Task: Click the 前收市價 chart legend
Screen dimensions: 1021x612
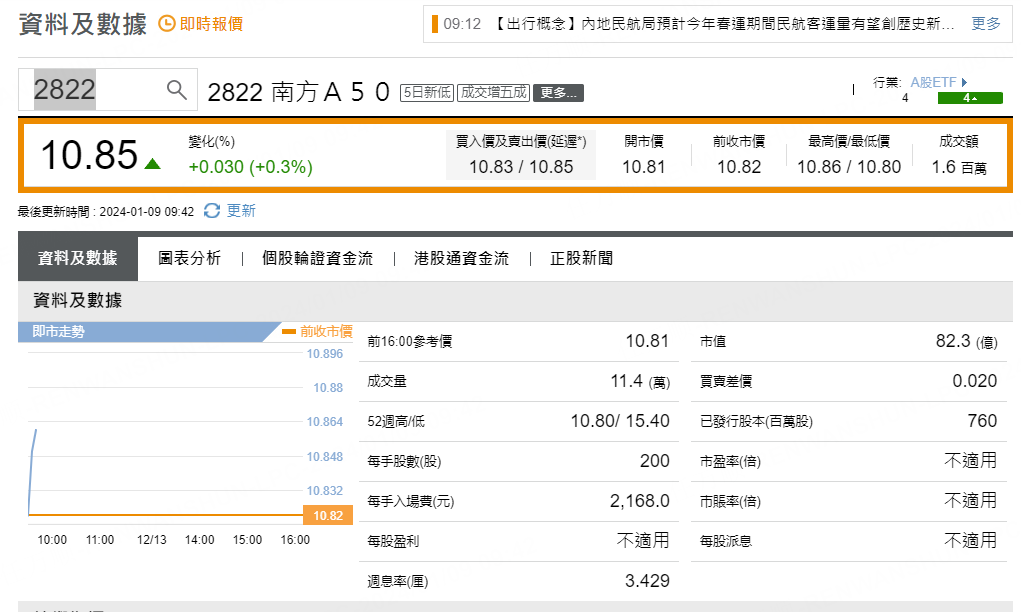Action: point(317,331)
